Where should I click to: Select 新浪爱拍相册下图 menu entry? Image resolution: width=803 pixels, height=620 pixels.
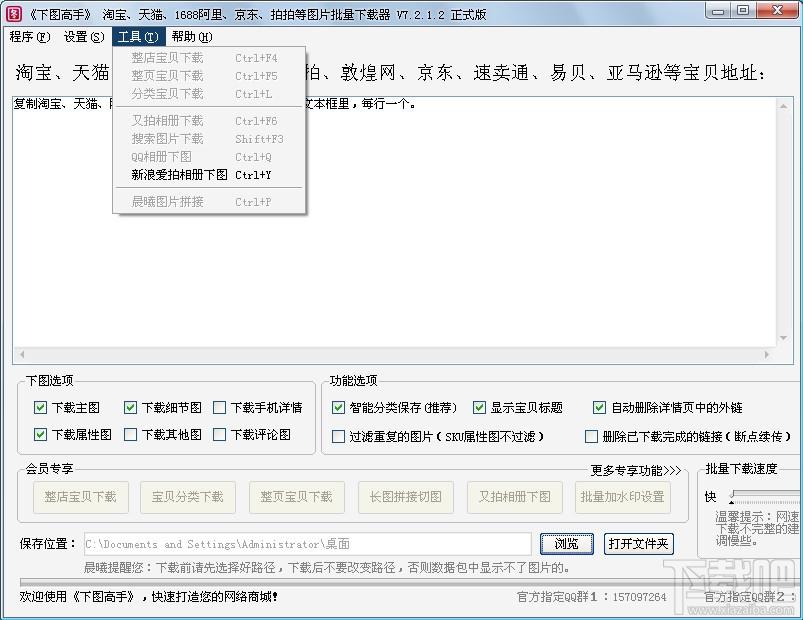tap(208, 175)
